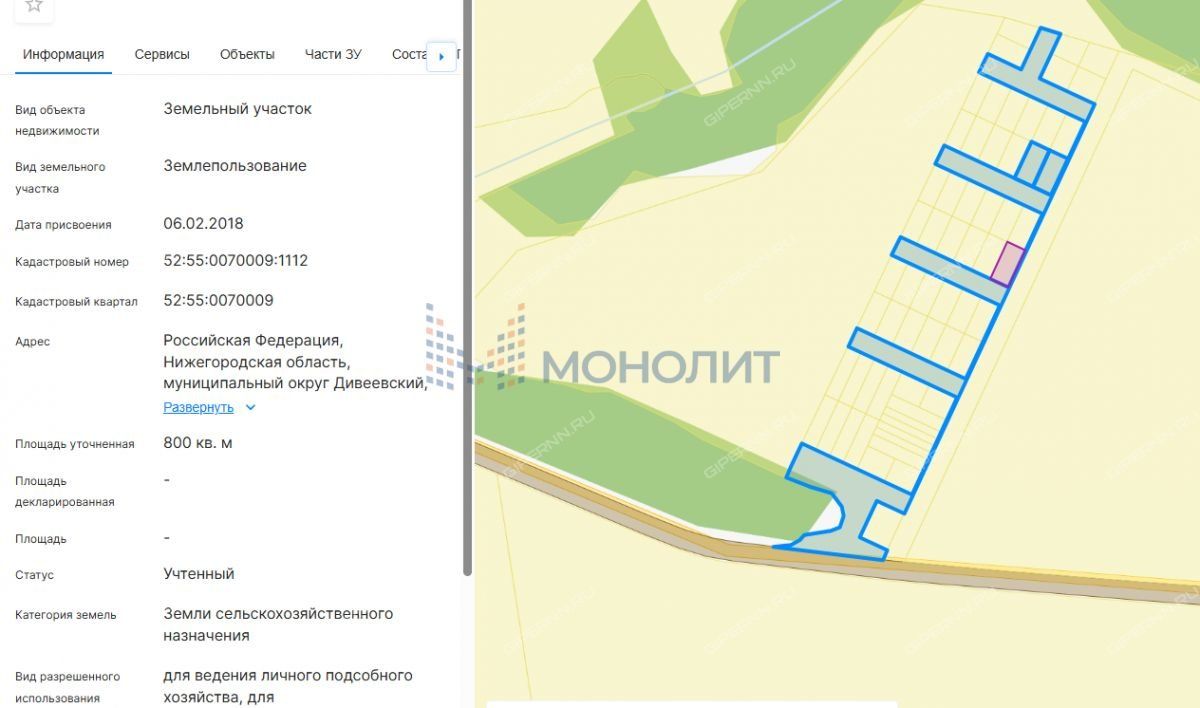The height and width of the screenshot is (708, 1200).
Task: Open the Объекты tab
Action: (247, 54)
